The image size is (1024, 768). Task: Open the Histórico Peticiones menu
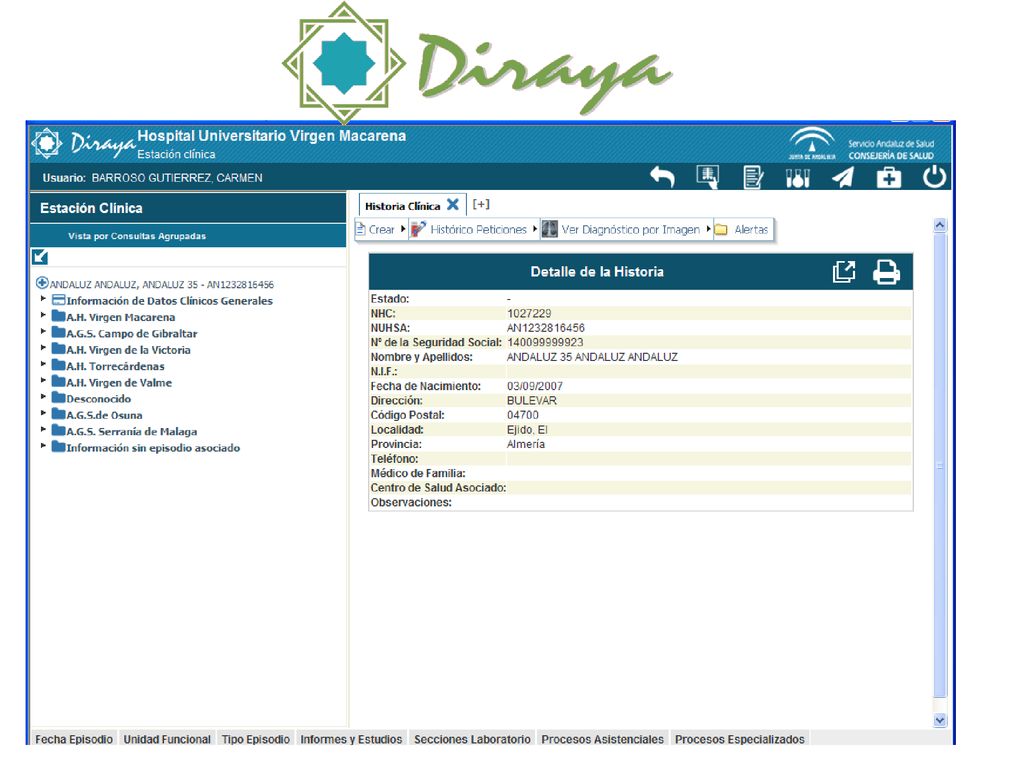tap(474, 229)
